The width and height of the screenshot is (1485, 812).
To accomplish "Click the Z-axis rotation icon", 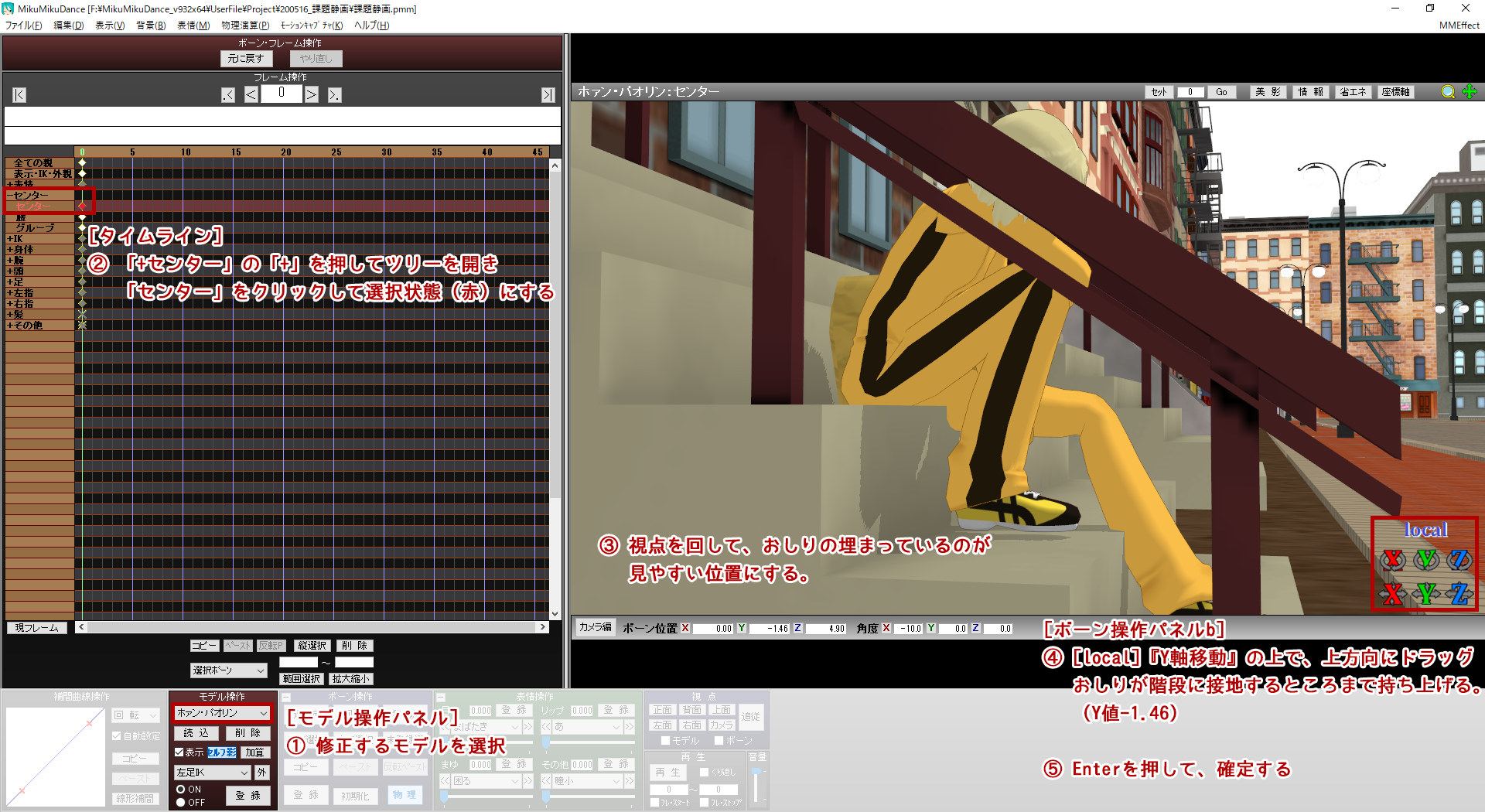I will click(x=1459, y=559).
